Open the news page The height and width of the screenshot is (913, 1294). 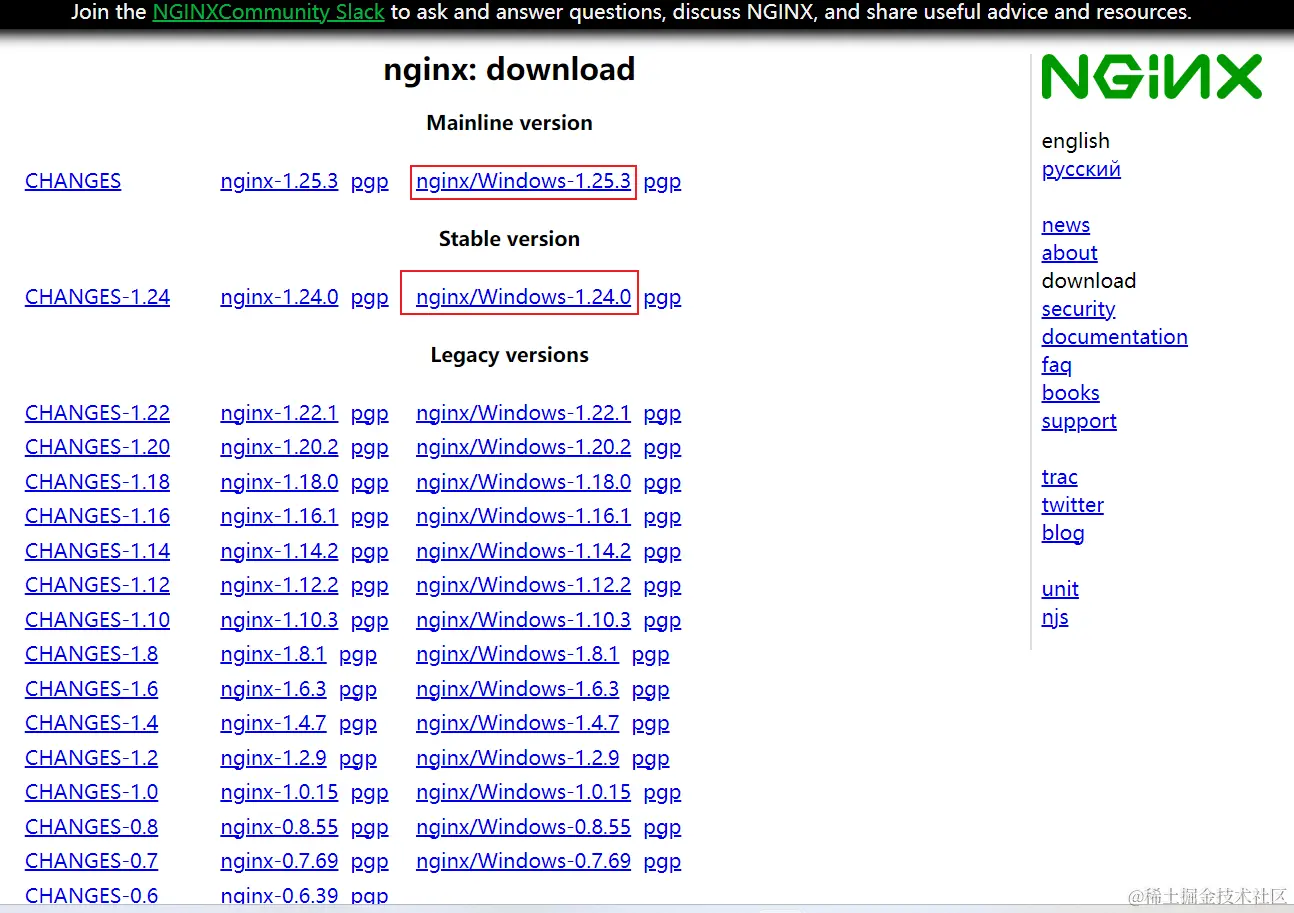tap(1065, 225)
